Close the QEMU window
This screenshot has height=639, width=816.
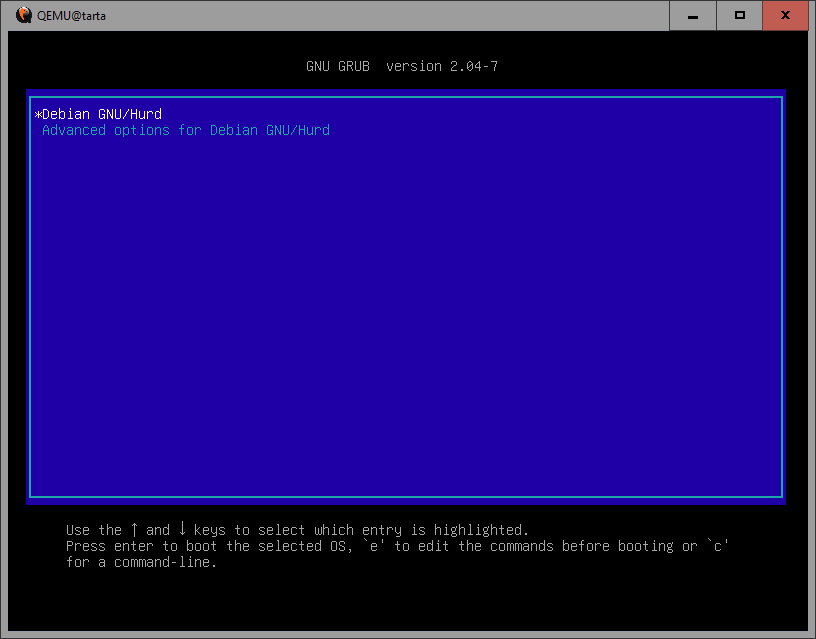784,15
